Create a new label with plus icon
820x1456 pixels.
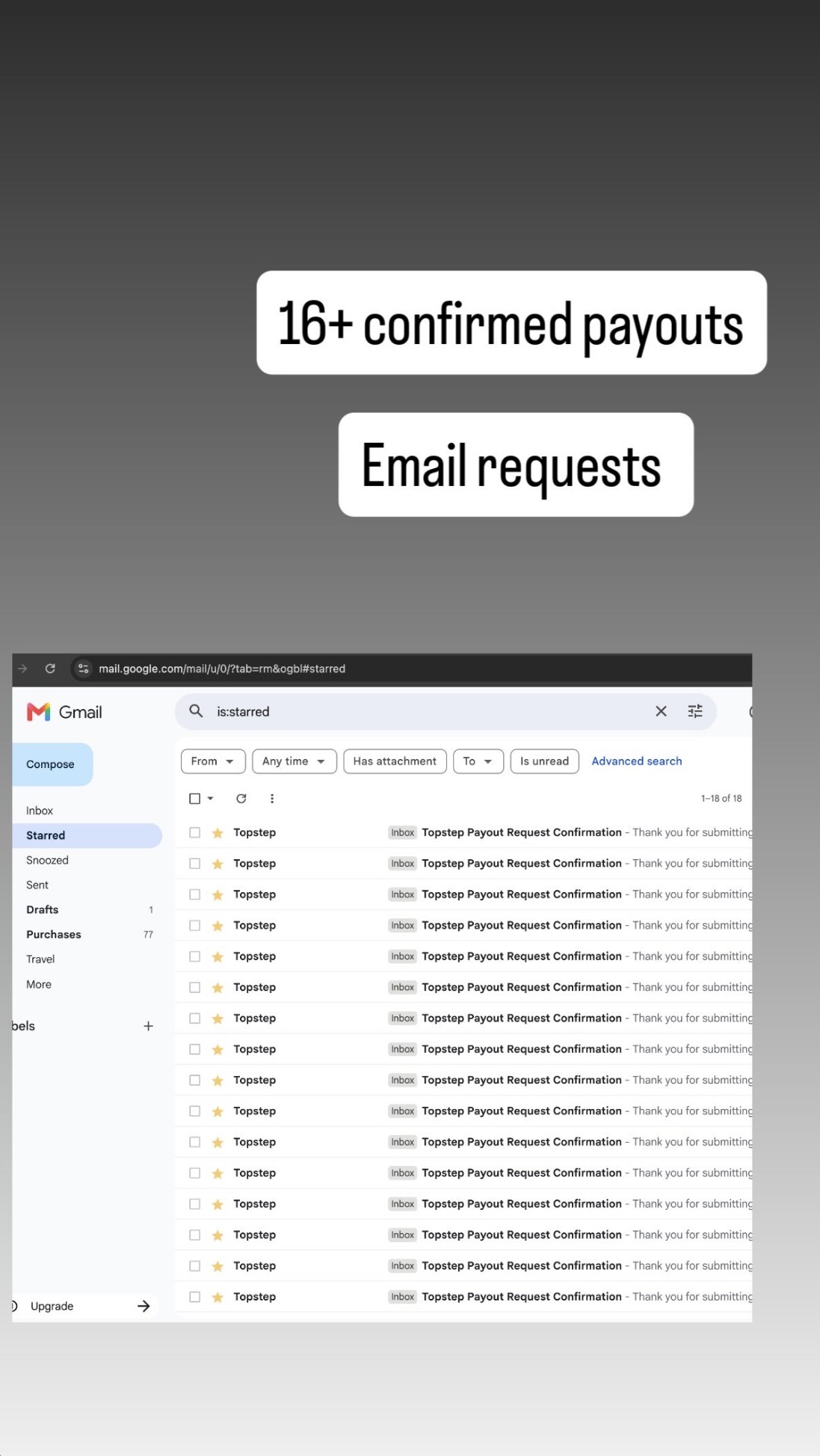148,1026
